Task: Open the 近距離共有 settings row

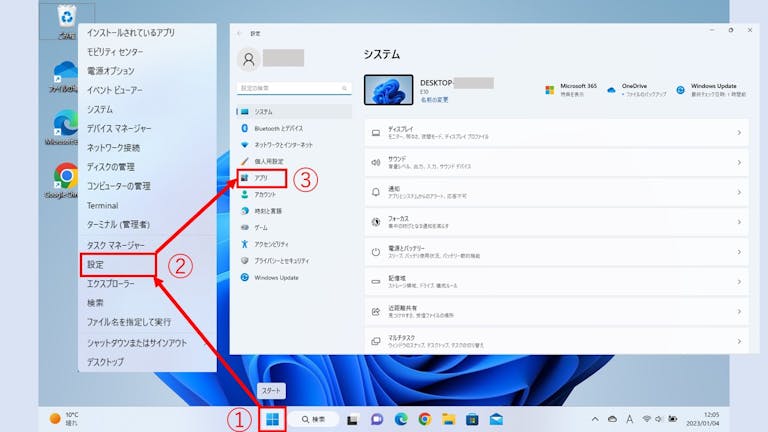Action: [x=556, y=312]
